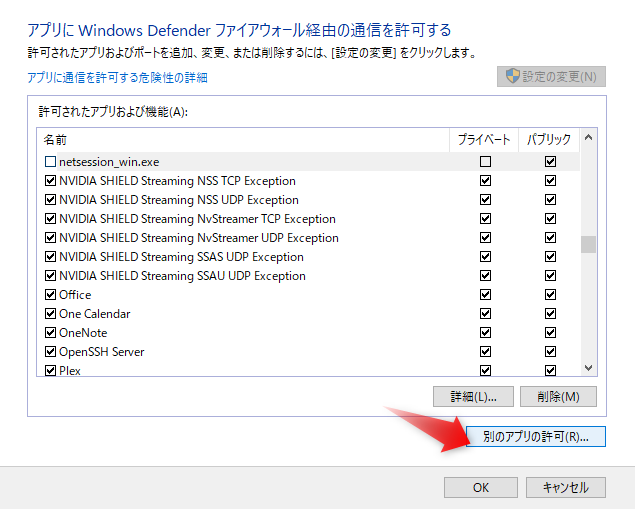Image resolution: width=635 pixels, height=509 pixels.
Task: Click the 削除(M) button
Action: pos(558,396)
